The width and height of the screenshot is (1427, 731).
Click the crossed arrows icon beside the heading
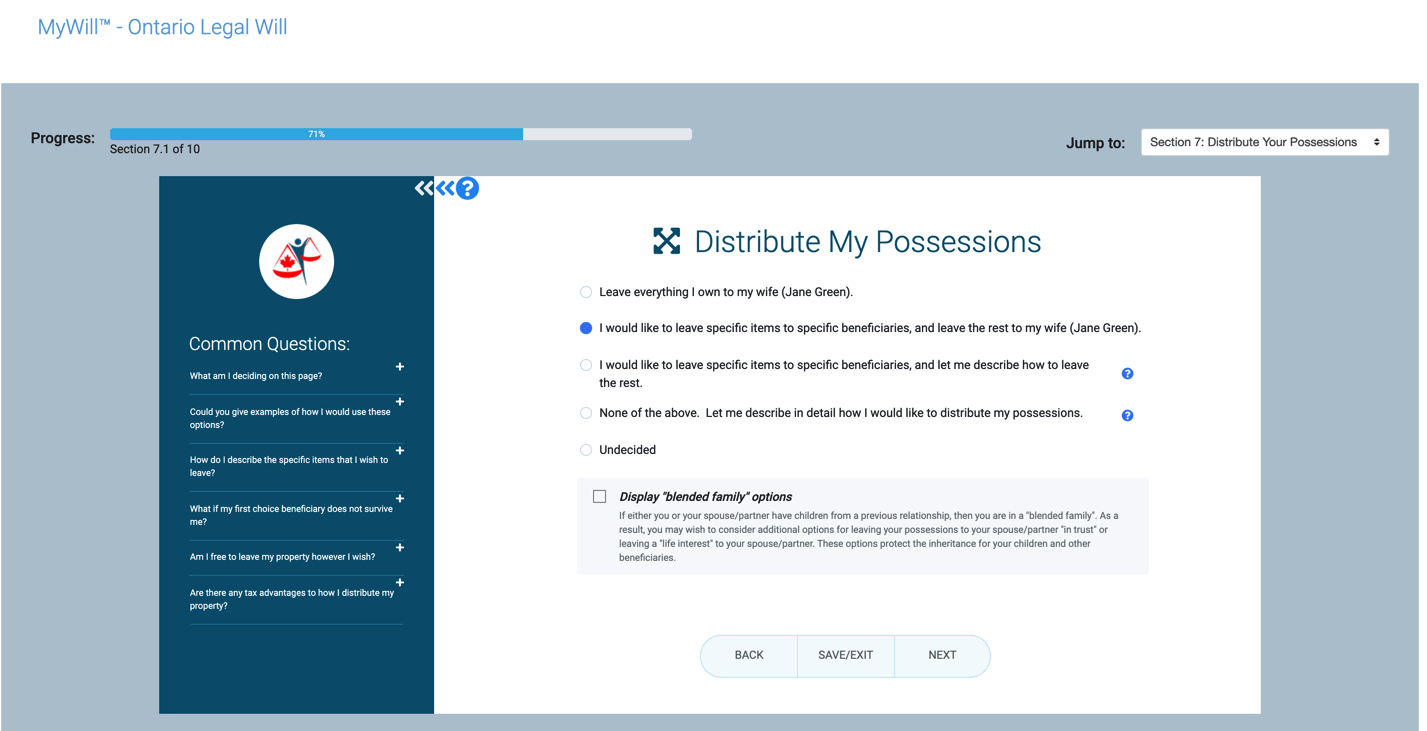click(x=667, y=241)
